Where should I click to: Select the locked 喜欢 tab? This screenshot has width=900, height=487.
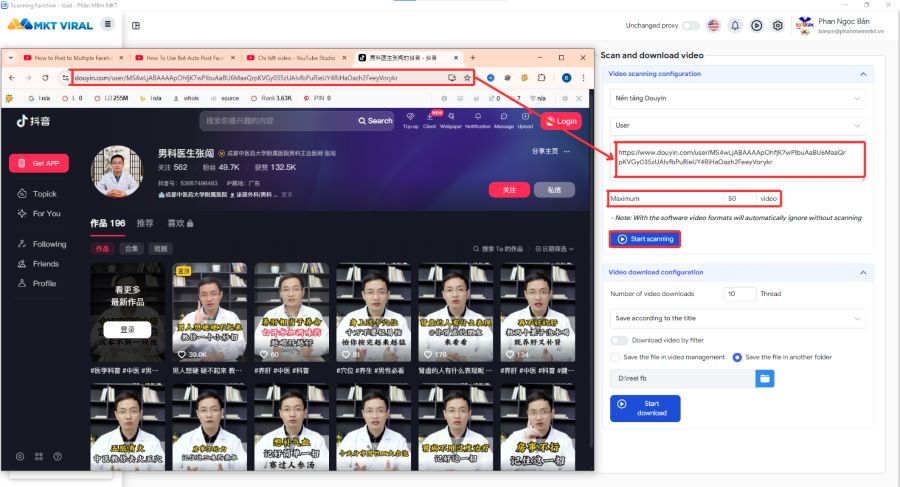pyautogui.click(x=180, y=223)
